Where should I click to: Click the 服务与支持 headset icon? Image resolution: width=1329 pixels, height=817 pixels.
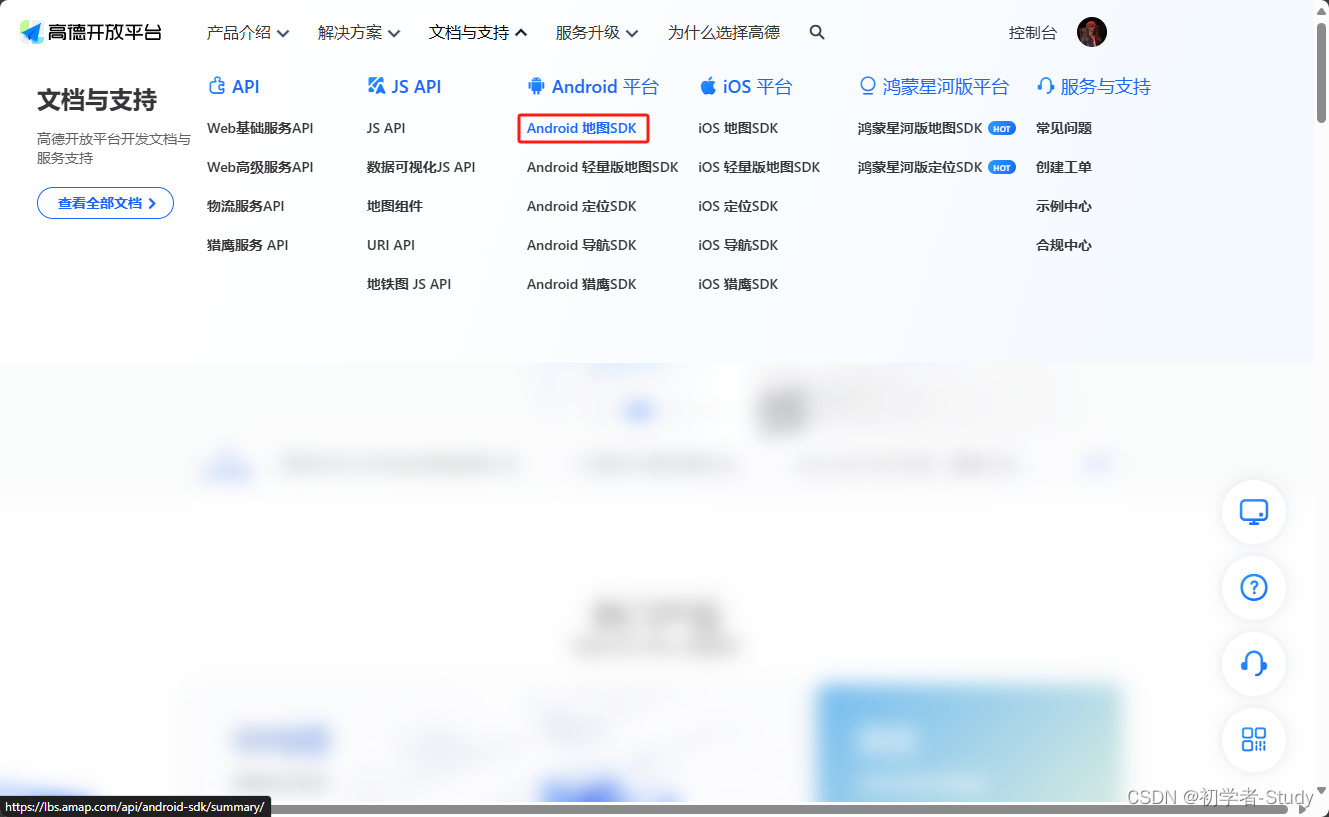pyautogui.click(x=1046, y=86)
